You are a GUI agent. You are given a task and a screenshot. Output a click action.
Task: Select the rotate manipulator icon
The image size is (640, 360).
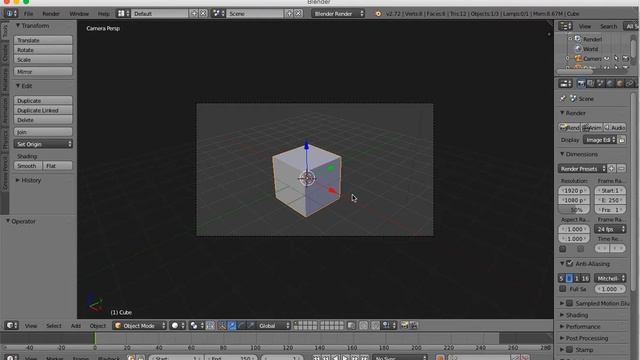(241, 325)
